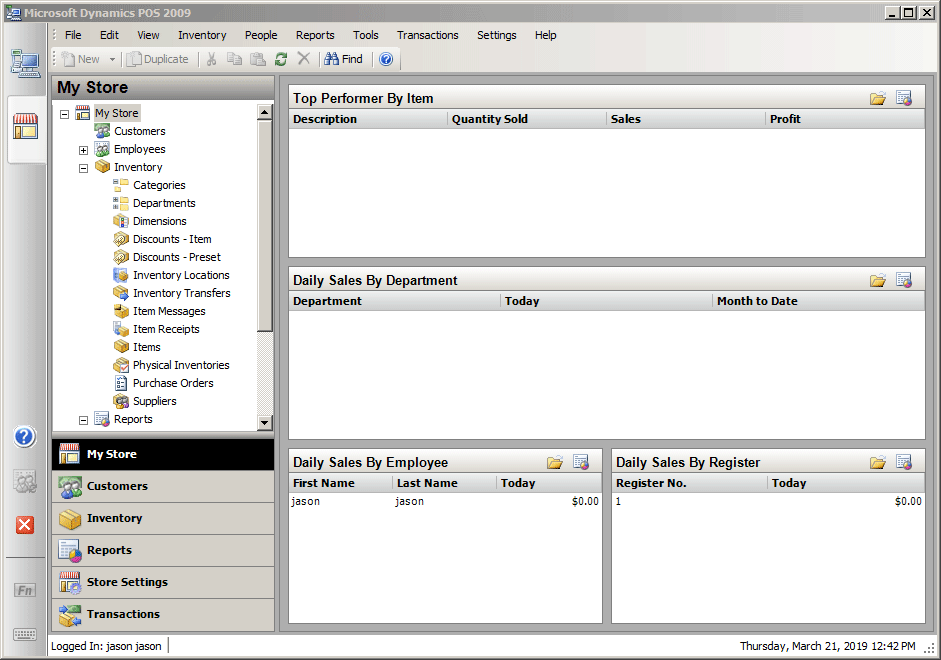
Task: Open folder icon in Top Performer By Item panel
Action: [878, 98]
